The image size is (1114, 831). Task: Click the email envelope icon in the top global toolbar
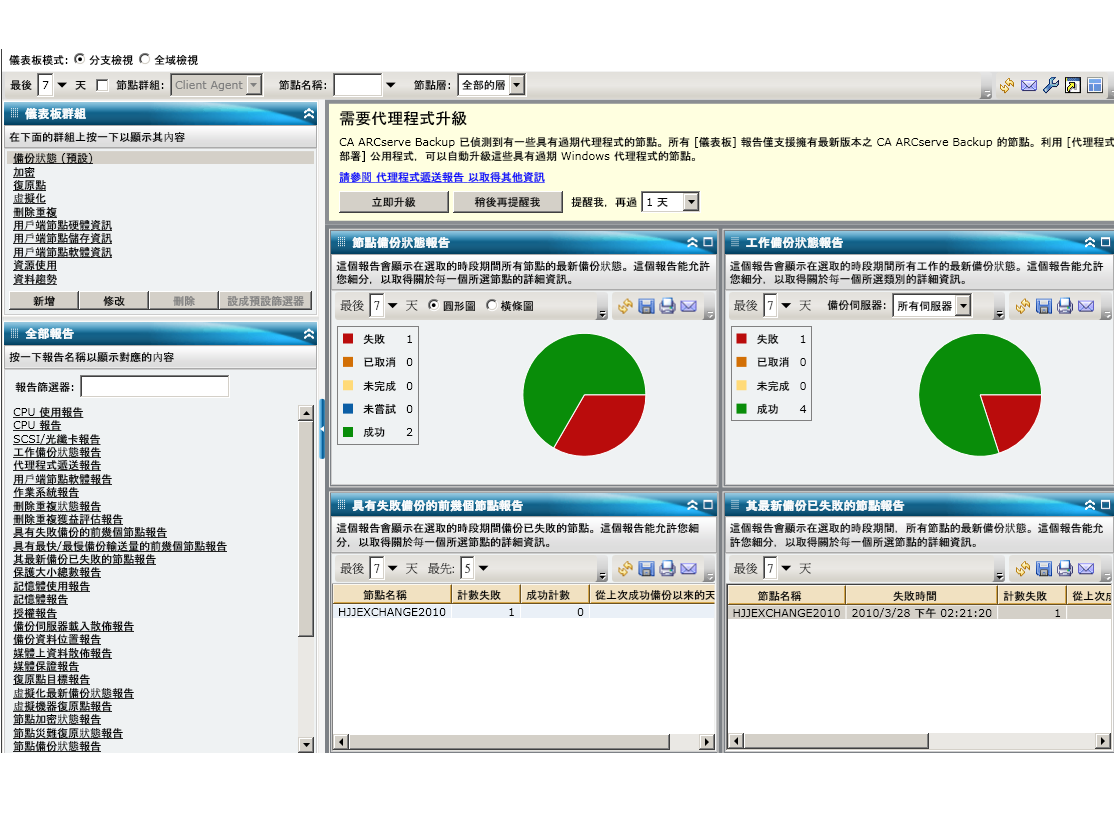tap(1029, 86)
